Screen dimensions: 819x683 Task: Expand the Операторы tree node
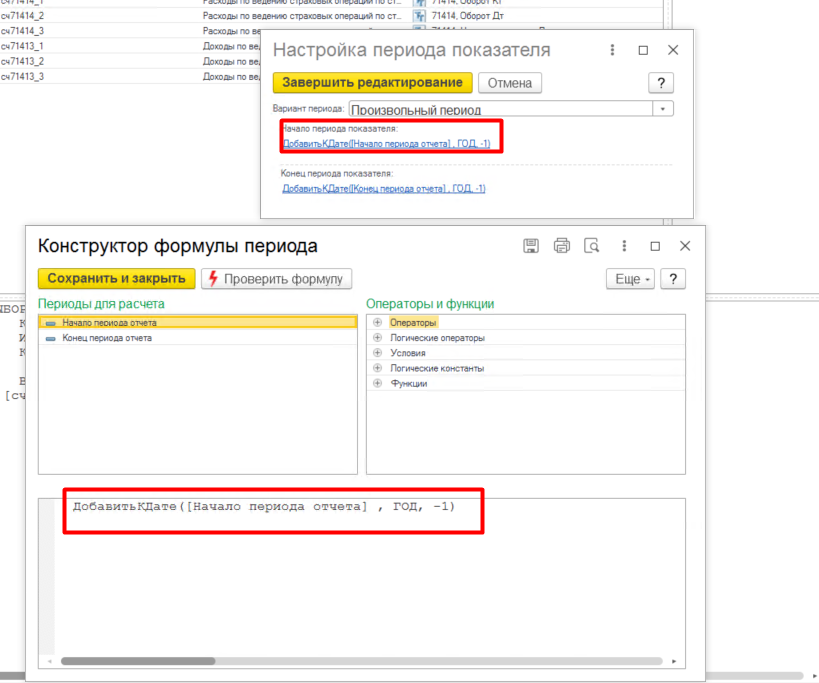[x=377, y=323]
